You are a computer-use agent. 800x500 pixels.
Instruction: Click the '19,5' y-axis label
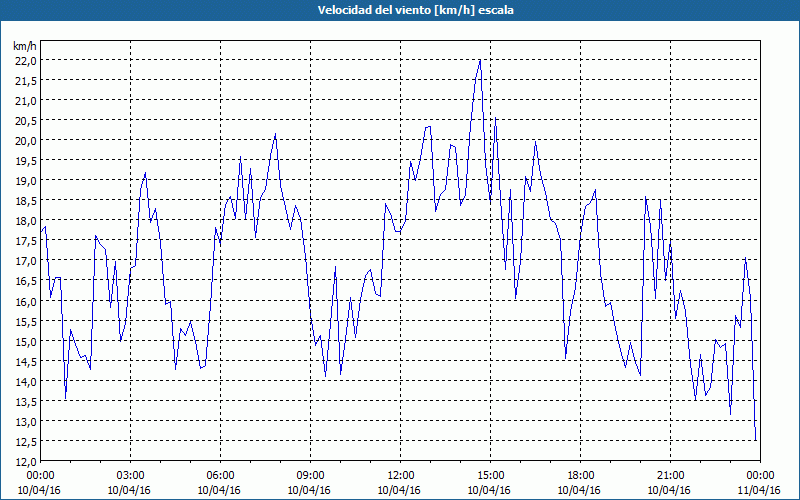pos(26,160)
